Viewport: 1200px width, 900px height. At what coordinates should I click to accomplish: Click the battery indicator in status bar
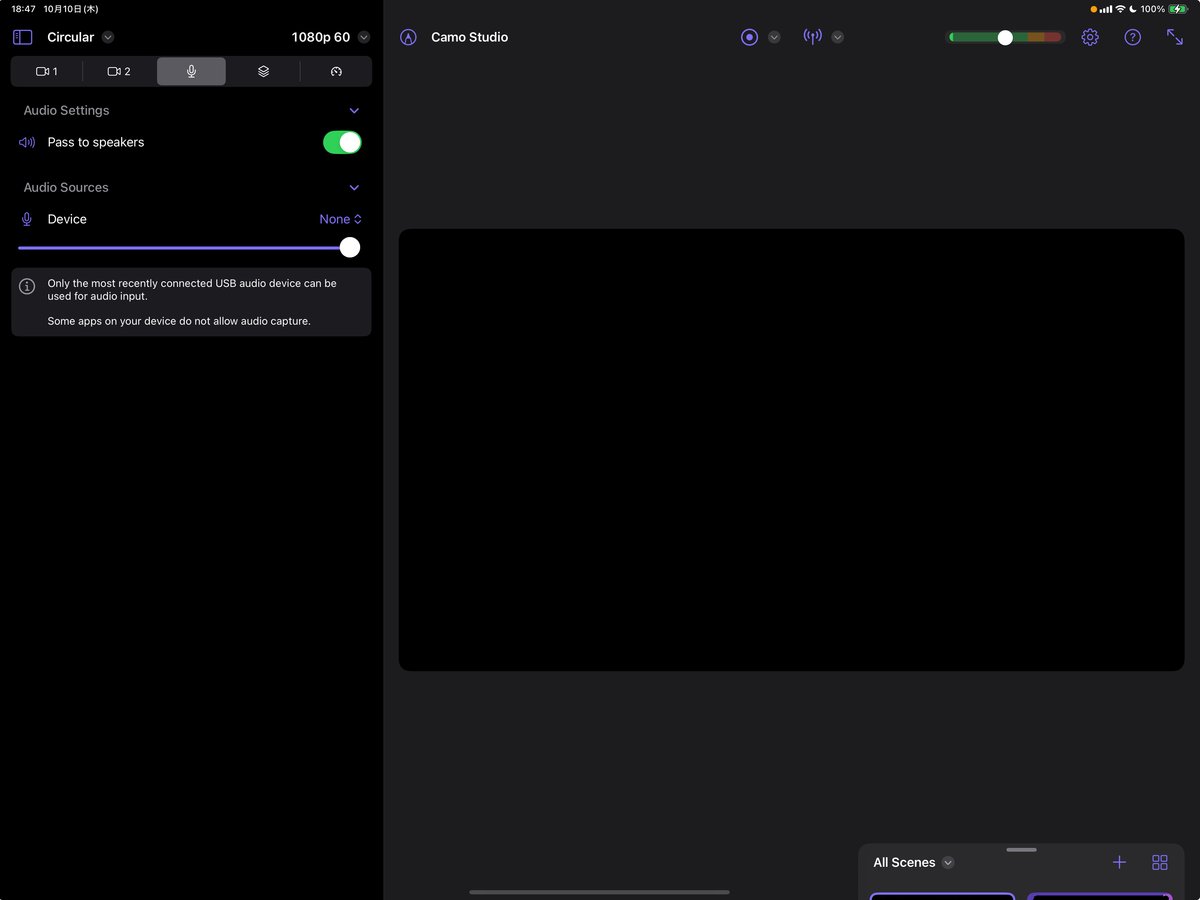click(x=1178, y=9)
